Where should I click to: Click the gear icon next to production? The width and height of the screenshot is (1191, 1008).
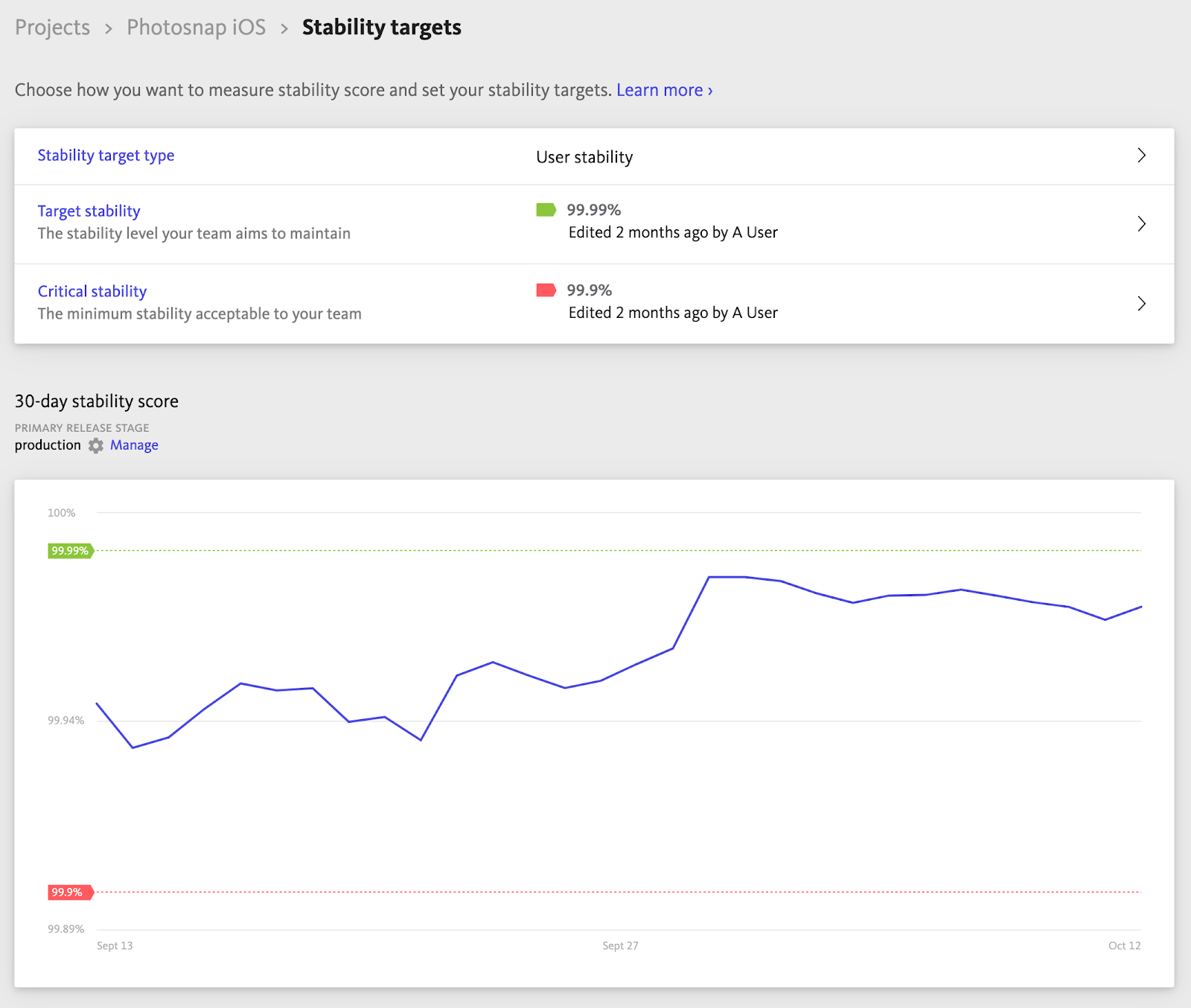pos(96,445)
